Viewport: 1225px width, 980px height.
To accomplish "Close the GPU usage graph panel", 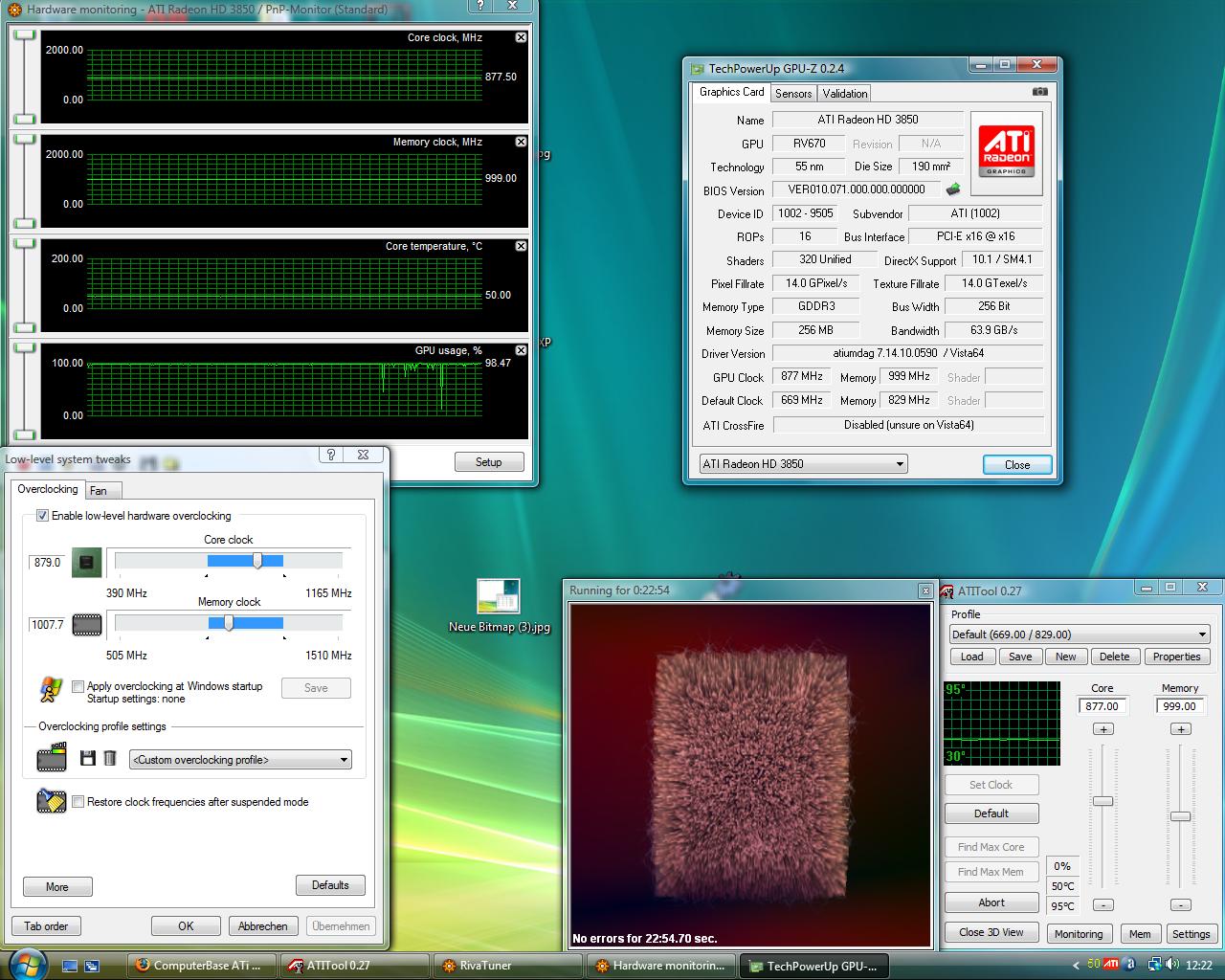I will [x=521, y=350].
